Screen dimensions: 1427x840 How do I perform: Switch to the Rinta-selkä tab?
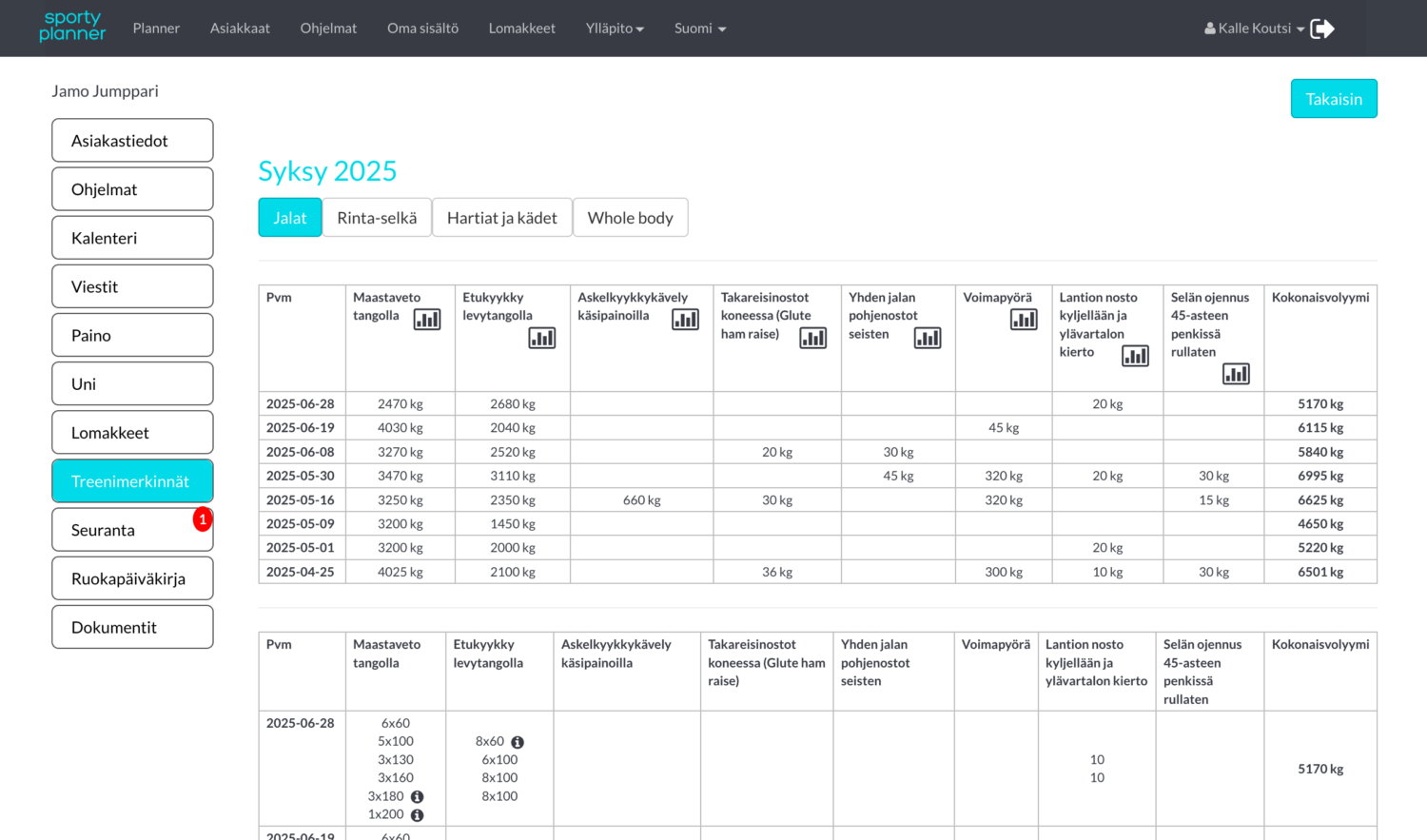[376, 217]
